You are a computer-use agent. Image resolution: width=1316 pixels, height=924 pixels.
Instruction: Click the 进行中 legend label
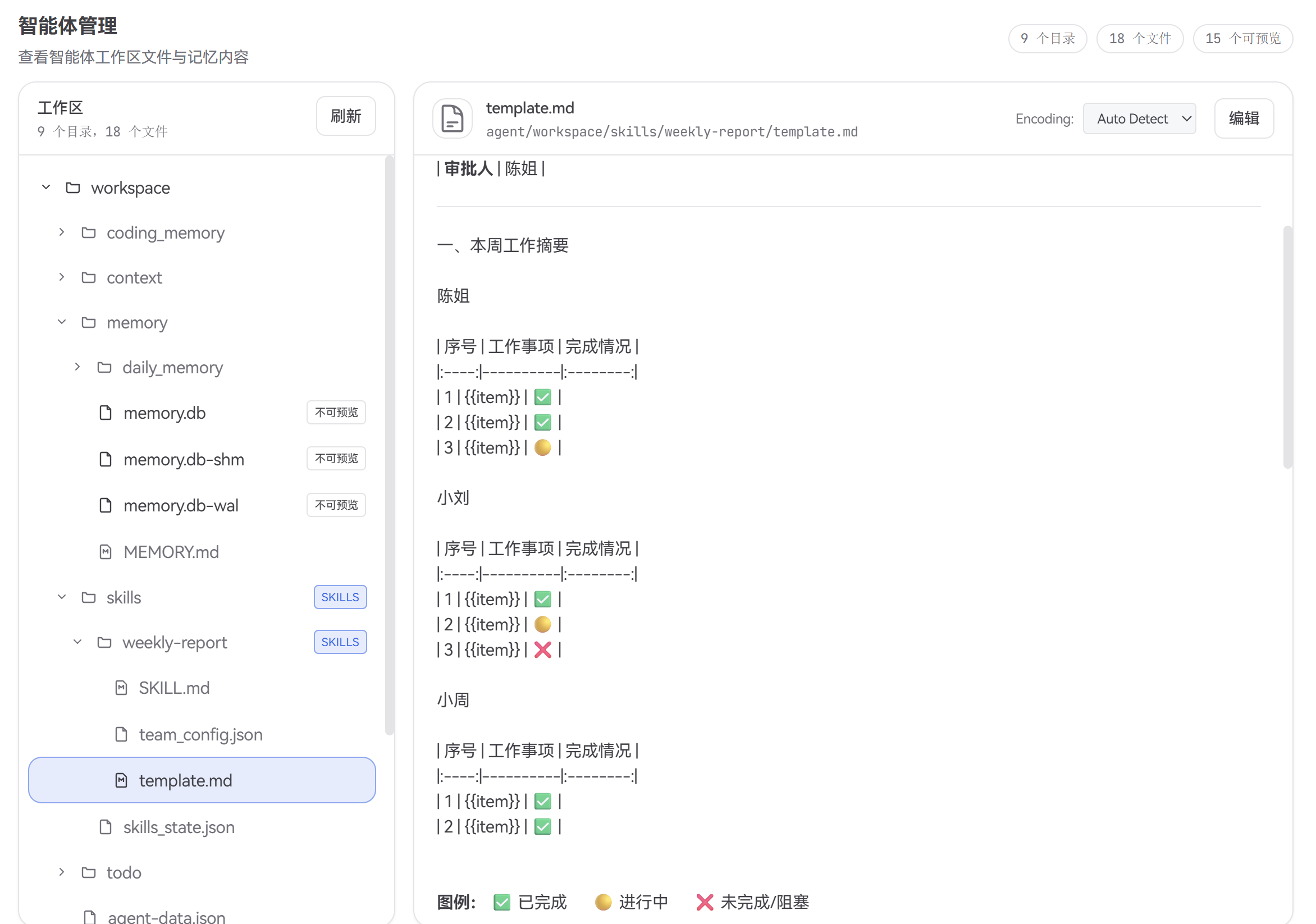(643, 902)
